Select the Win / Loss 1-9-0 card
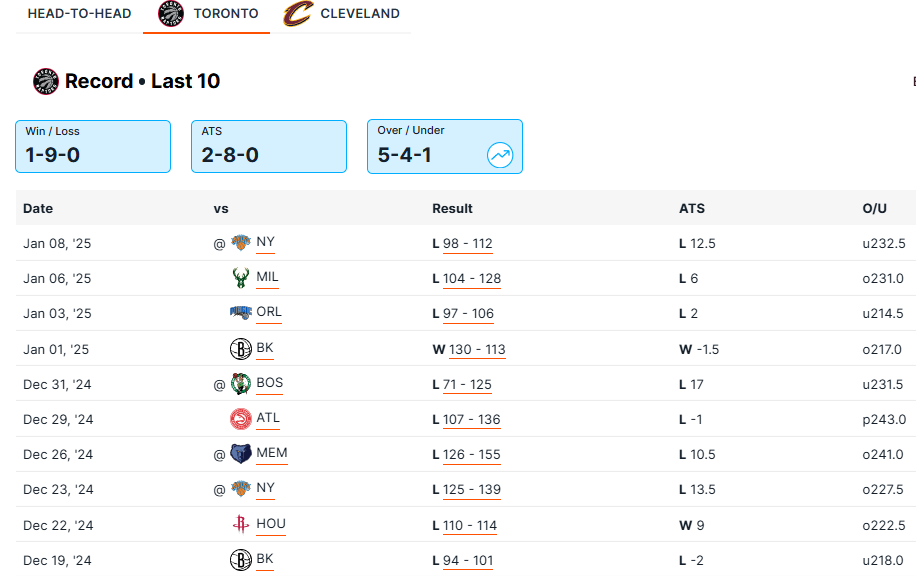 tap(93, 146)
